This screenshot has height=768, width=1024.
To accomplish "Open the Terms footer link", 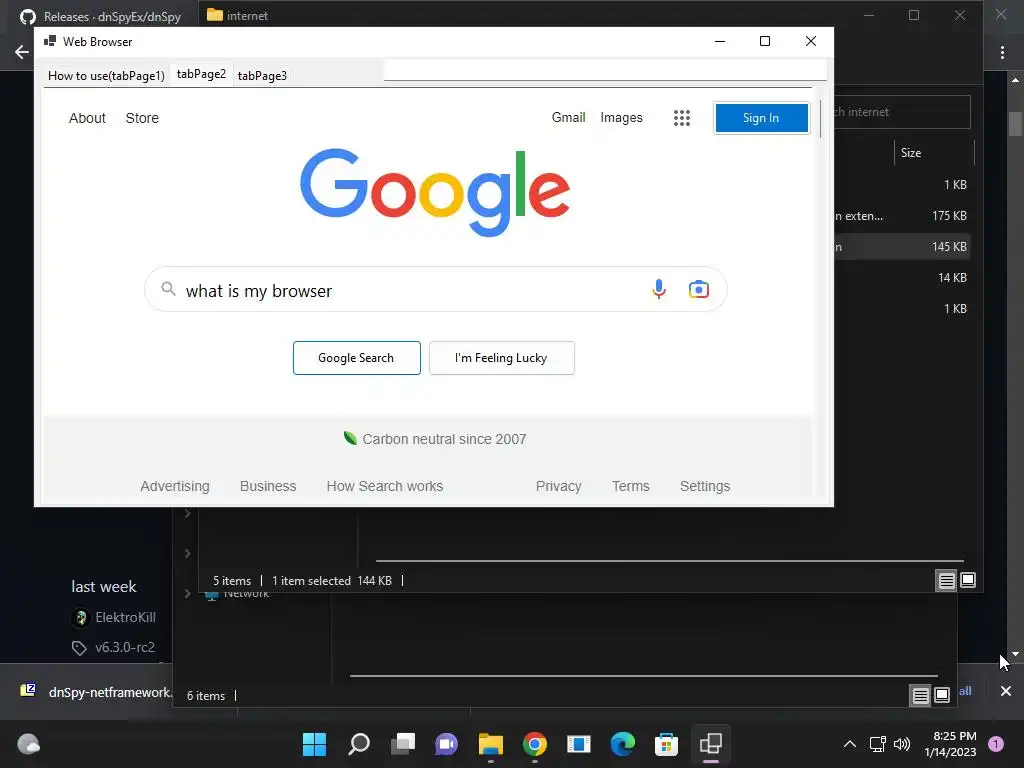I will pyautogui.click(x=630, y=486).
